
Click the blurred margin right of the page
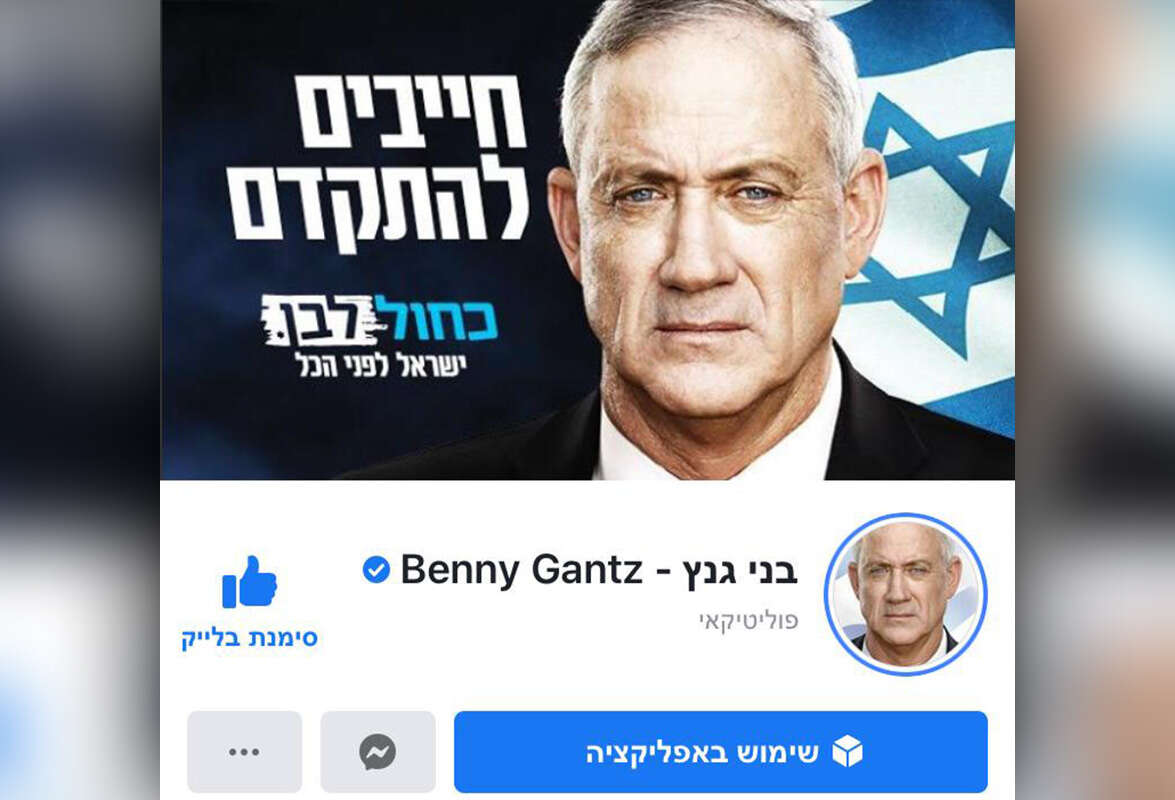click(1095, 400)
